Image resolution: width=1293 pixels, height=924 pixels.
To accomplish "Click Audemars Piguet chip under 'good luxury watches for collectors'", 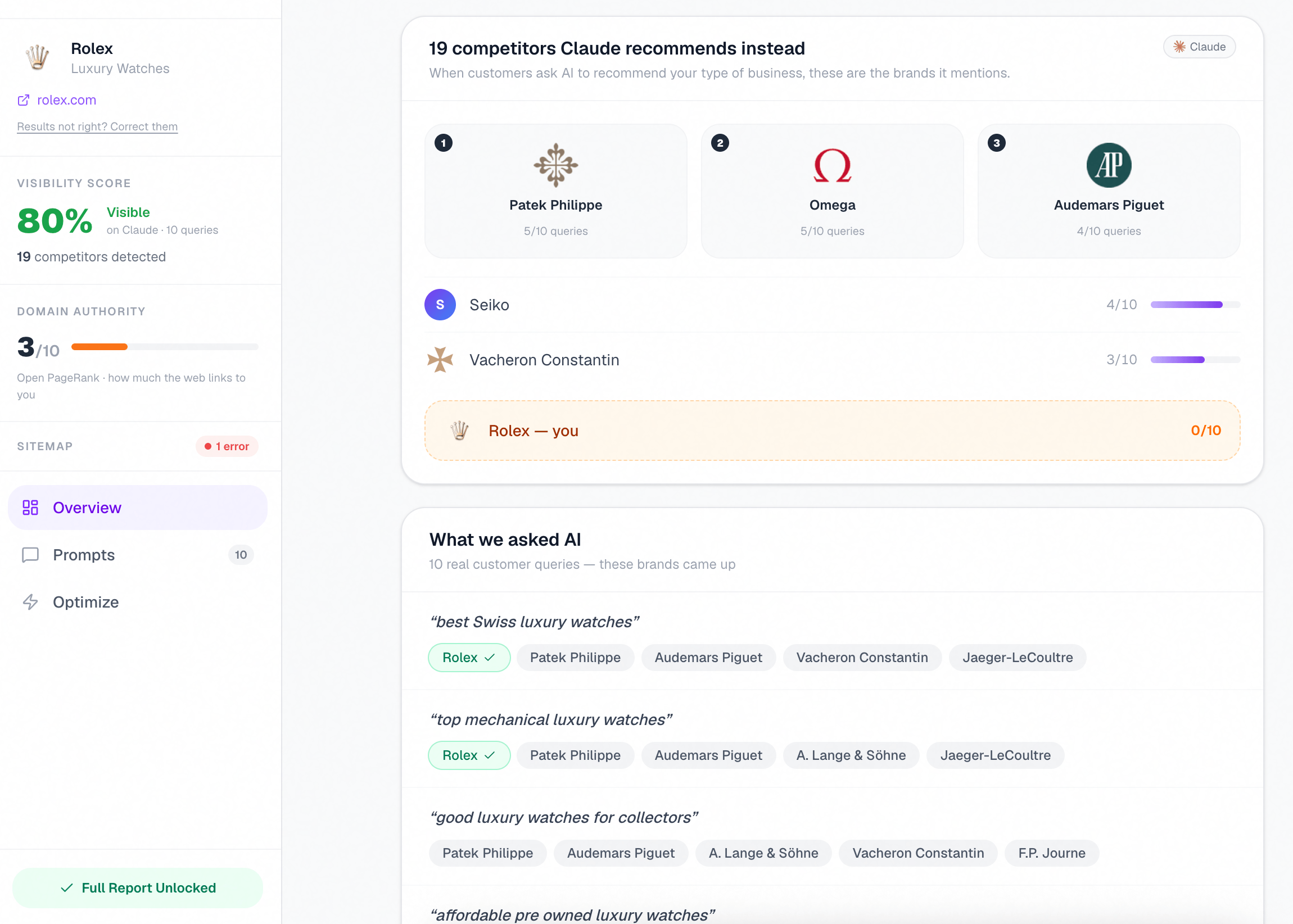I will [x=621, y=853].
